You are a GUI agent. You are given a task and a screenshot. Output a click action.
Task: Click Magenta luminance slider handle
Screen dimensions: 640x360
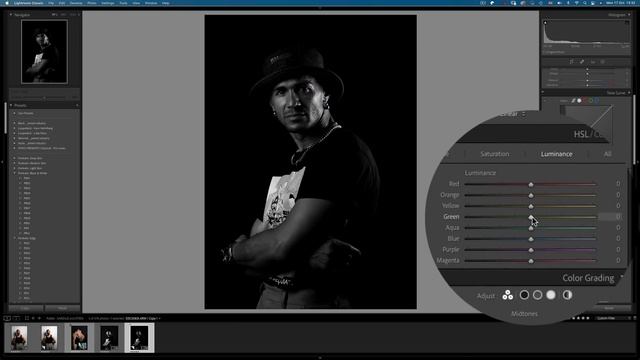point(531,260)
